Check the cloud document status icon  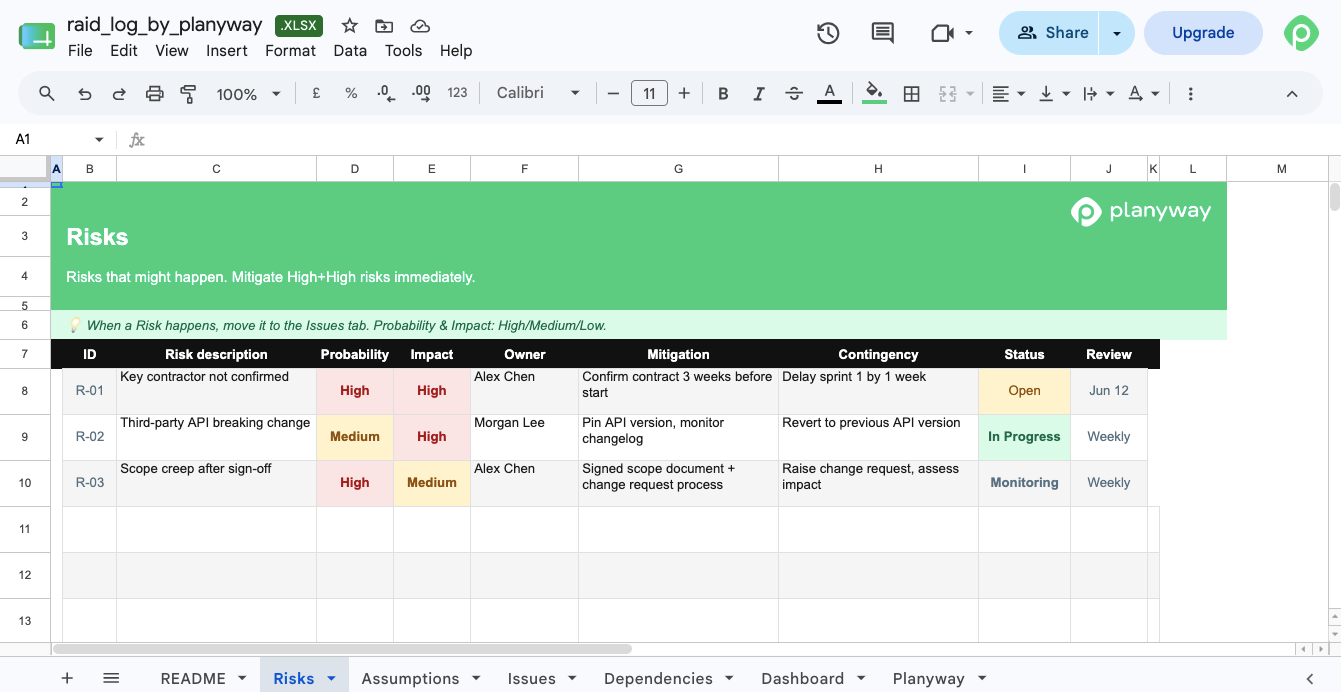pyautogui.click(x=420, y=26)
